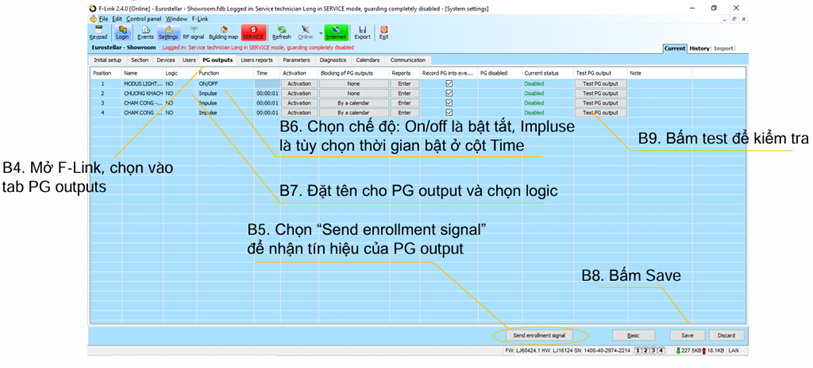Switch to the Parameters tab

pos(296,60)
